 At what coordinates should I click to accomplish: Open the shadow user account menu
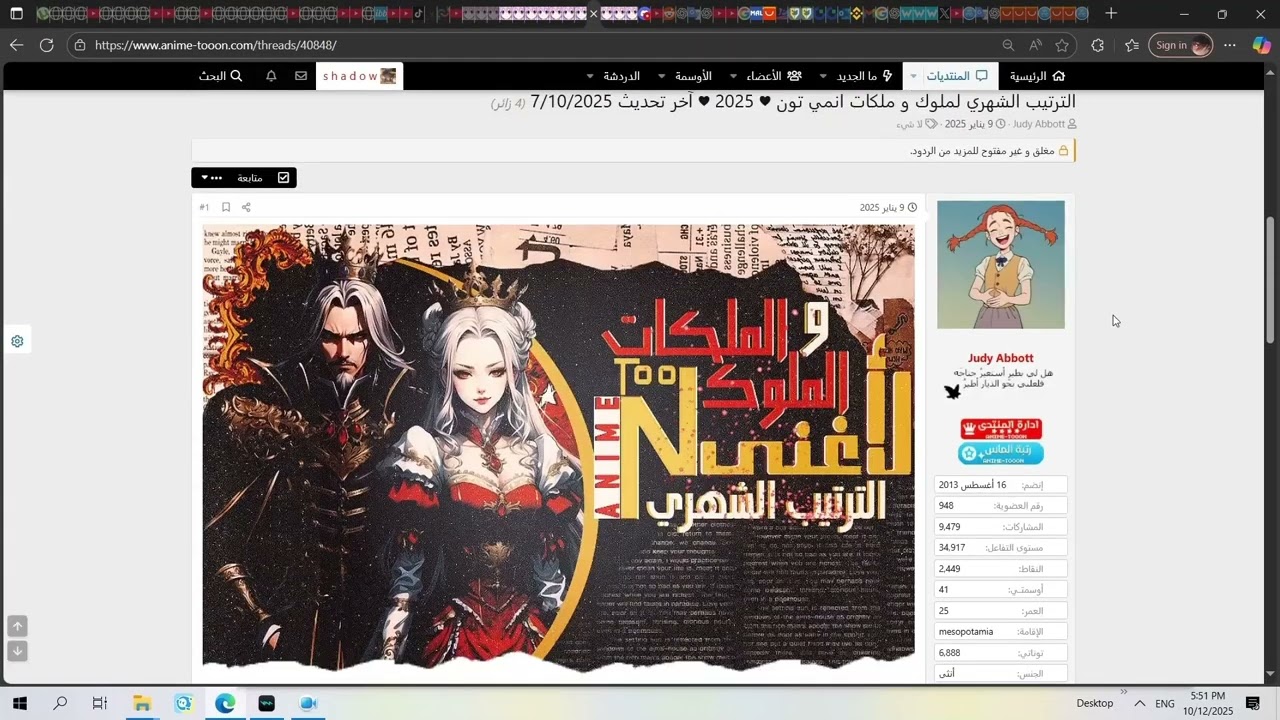pos(360,76)
